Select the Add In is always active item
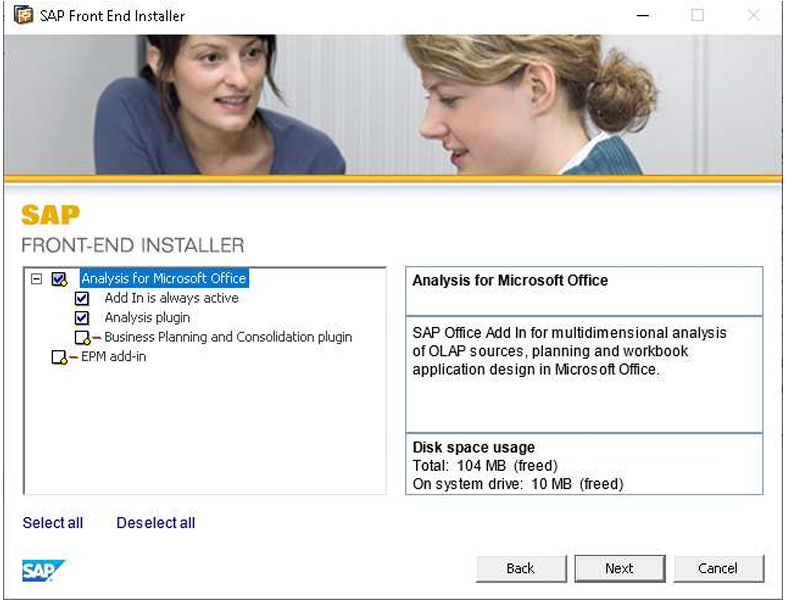 pos(171,298)
